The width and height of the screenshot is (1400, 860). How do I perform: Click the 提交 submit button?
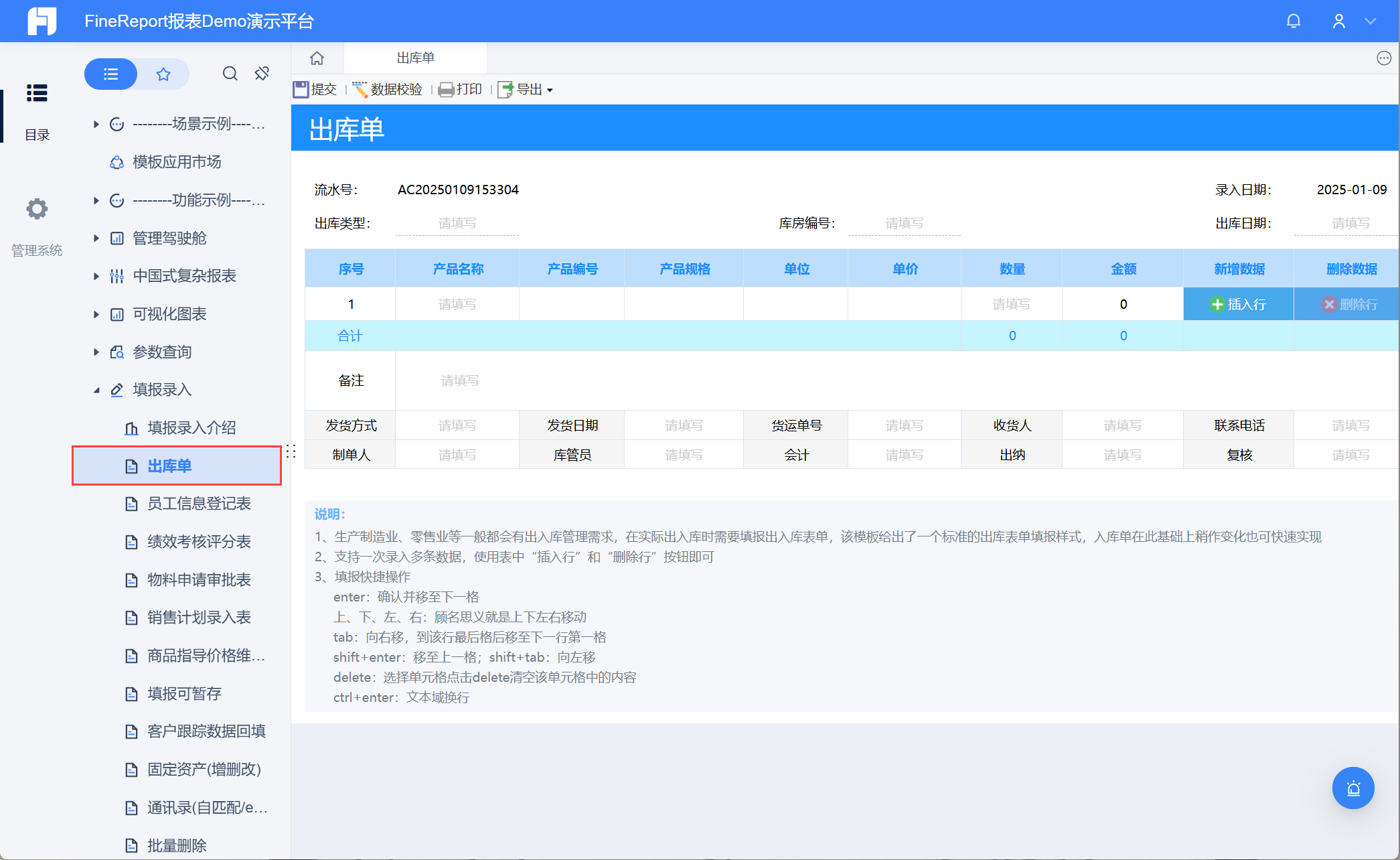[315, 90]
